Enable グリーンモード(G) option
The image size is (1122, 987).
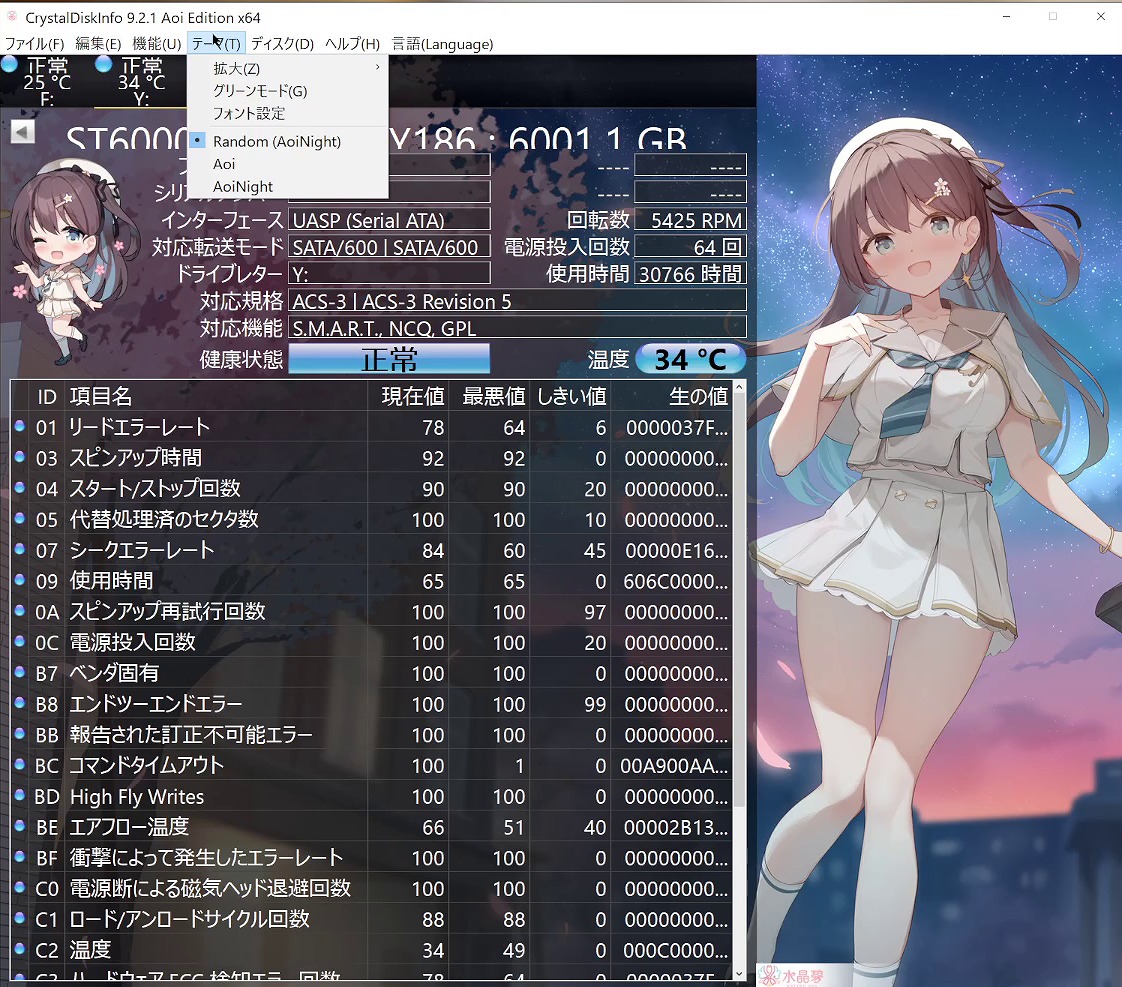(x=288, y=91)
